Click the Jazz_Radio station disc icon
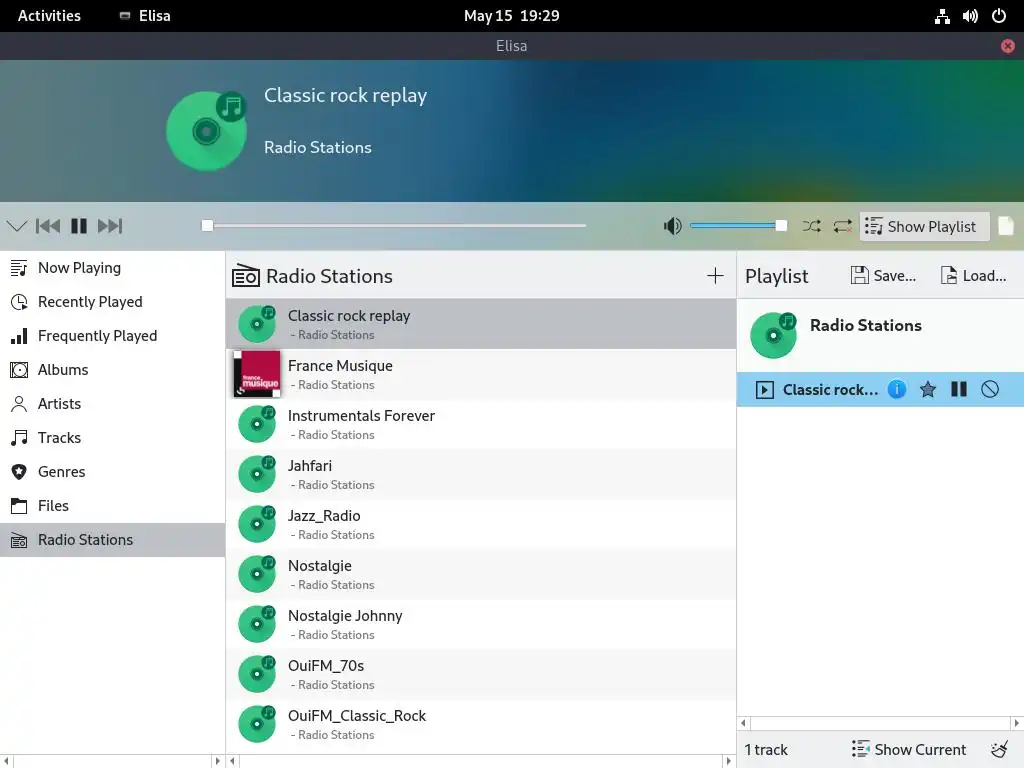1024x768 pixels. [257, 524]
